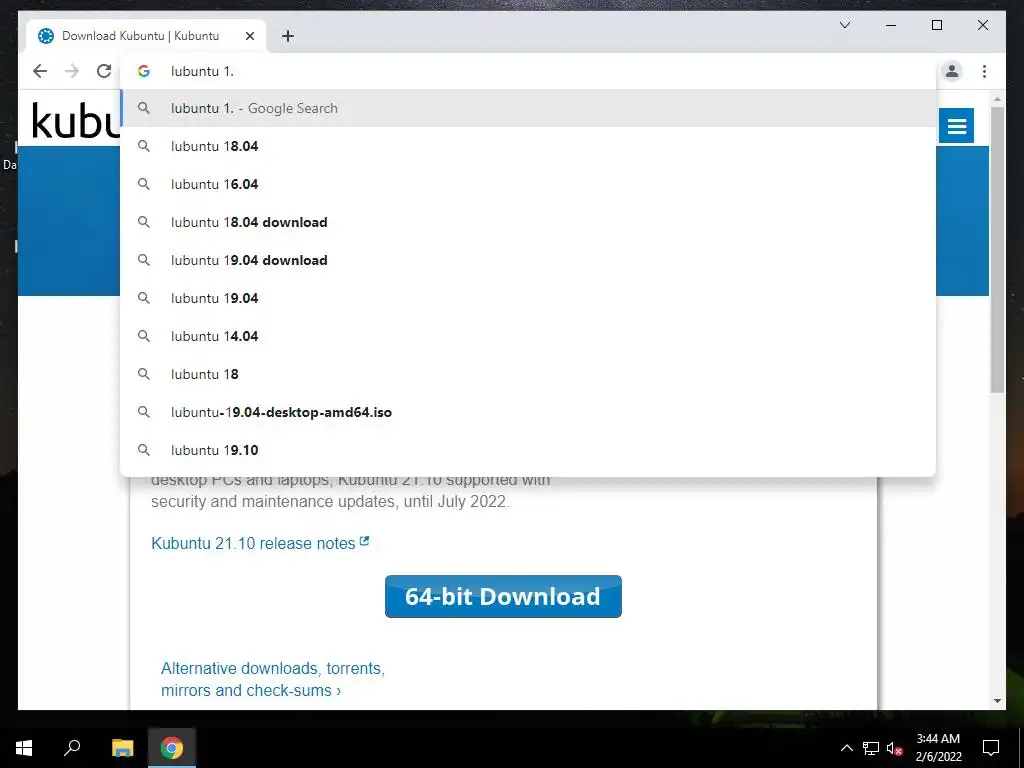
Task: Open Alternative downloads, torrents, mirrors link
Action: tap(273, 679)
